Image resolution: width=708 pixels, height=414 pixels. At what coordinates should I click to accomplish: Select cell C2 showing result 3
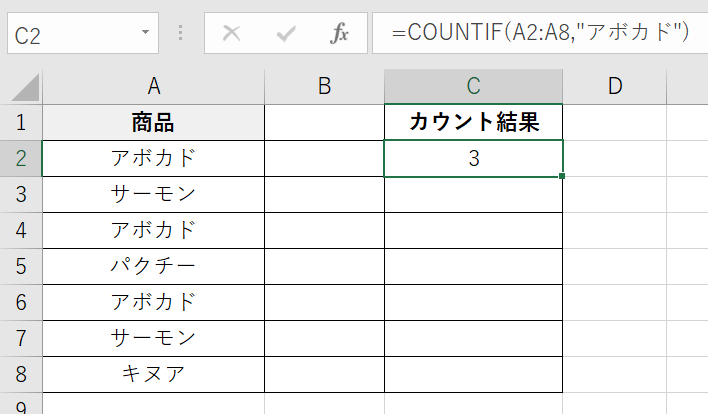point(473,159)
